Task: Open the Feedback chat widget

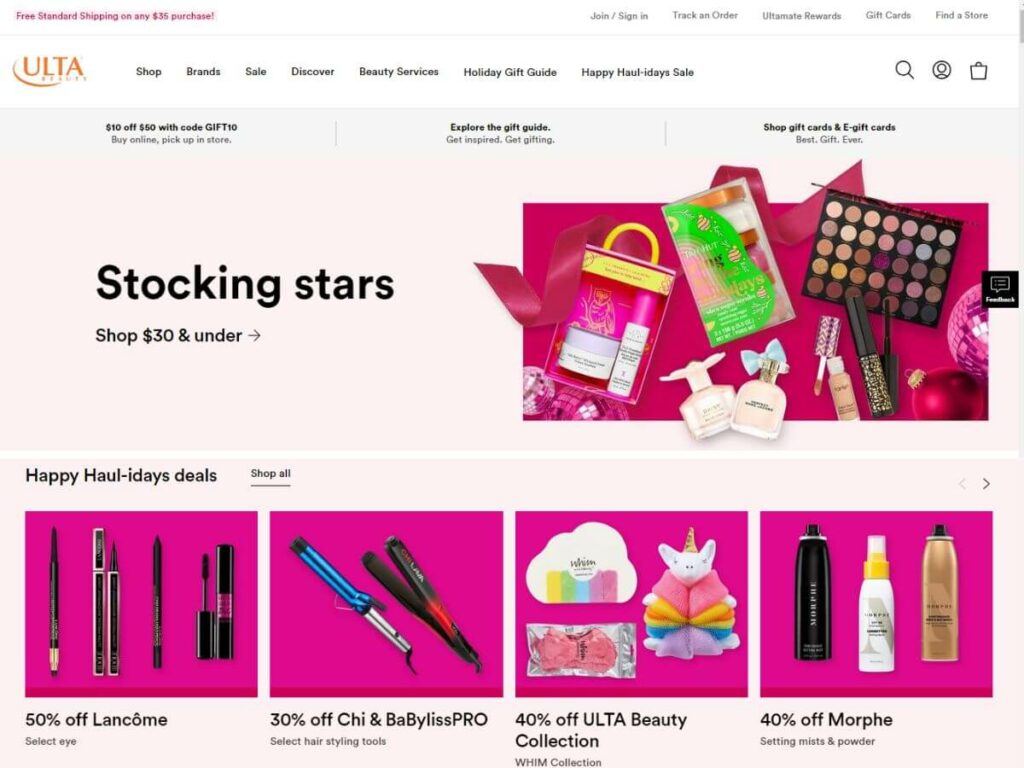Action: coord(1000,289)
